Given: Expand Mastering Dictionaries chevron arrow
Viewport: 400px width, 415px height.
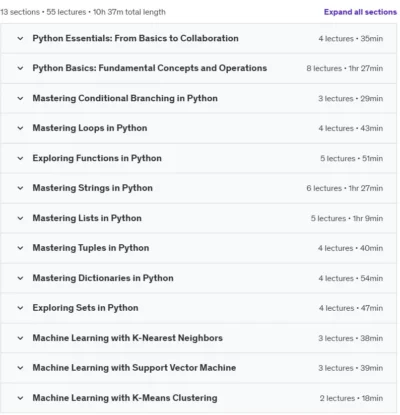Looking at the screenshot, I should tap(20, 278).
